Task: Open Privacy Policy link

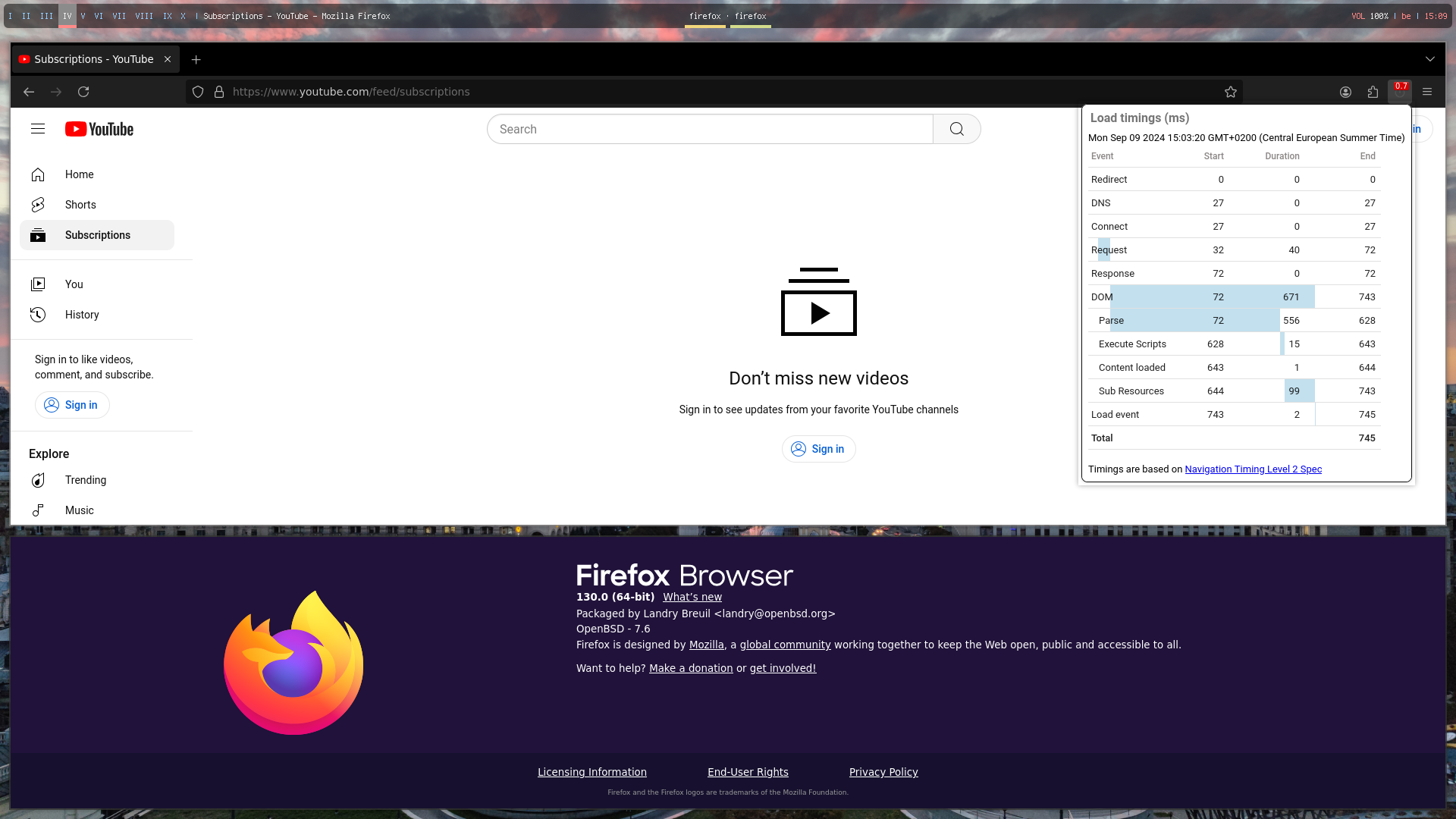Action: 883,772
